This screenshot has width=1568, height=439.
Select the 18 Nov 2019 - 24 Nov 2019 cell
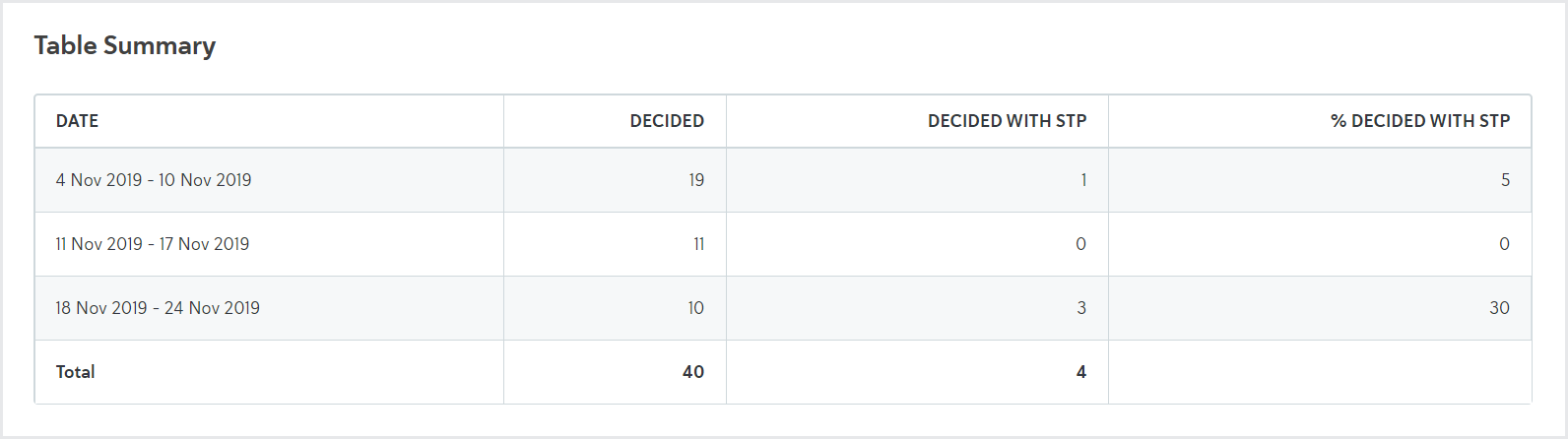[x=158, y=308]
